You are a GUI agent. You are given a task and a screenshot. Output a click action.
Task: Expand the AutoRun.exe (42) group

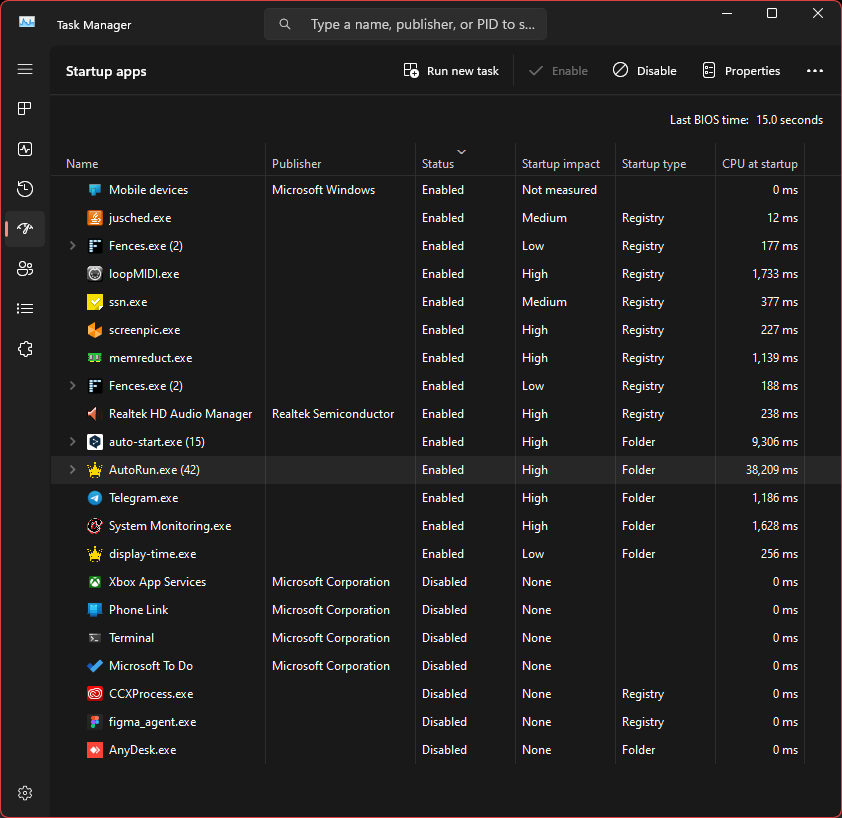72,469
